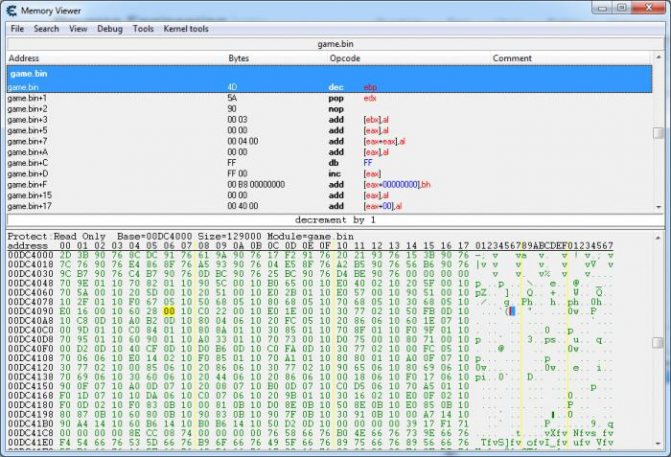
Task: Click the hex view scrollbar thumb
Action: [658, 343]
